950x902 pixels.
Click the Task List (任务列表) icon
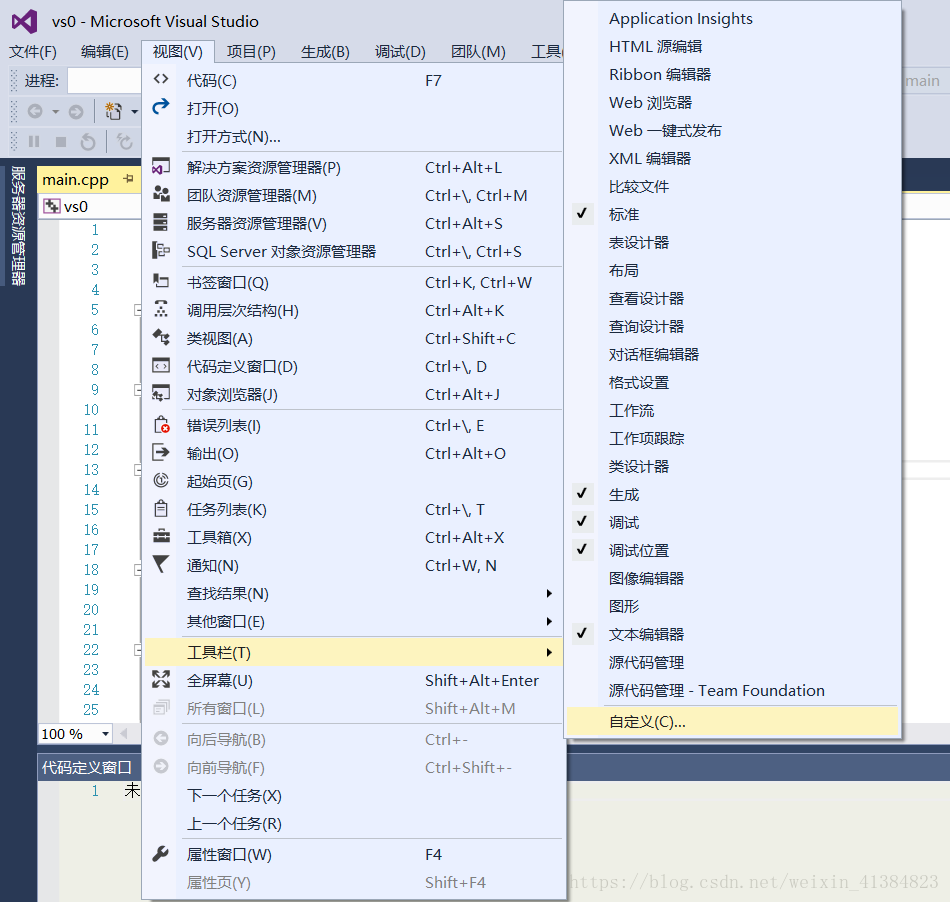pos(161,508)
